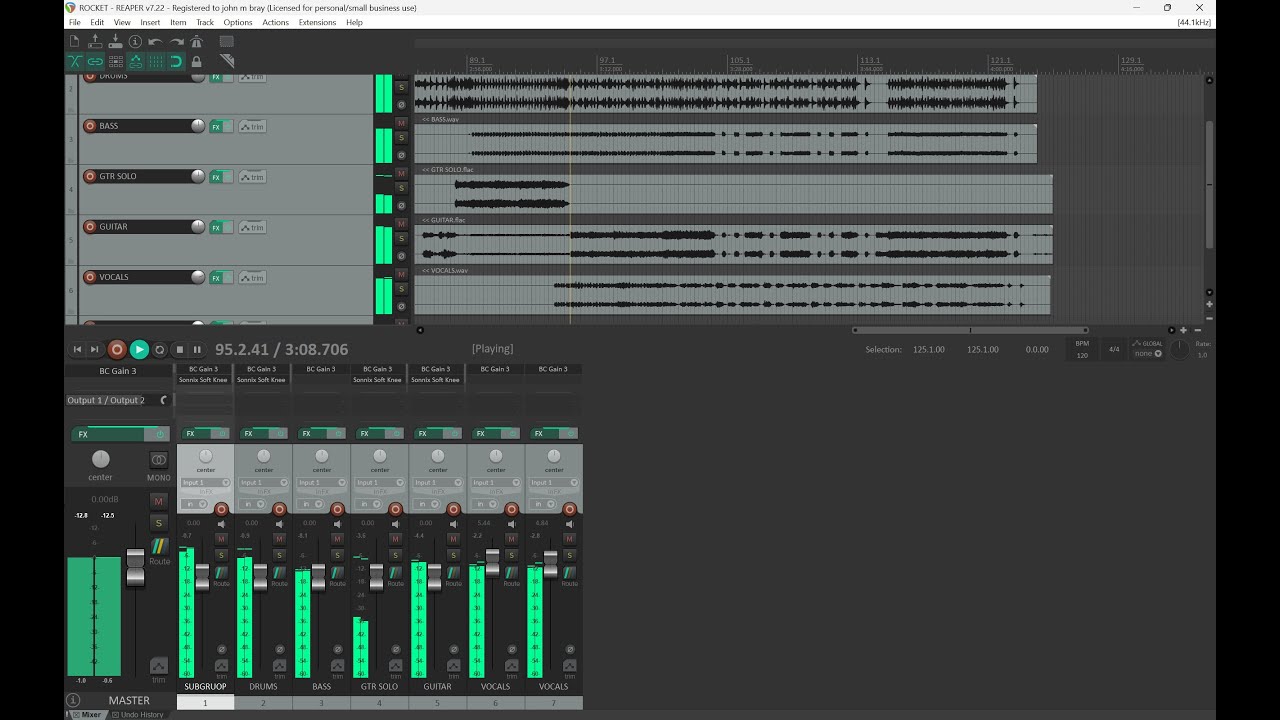Click the Pause button in transport
This screenshot has height=720, width=1280.
(x=197, y=349)
